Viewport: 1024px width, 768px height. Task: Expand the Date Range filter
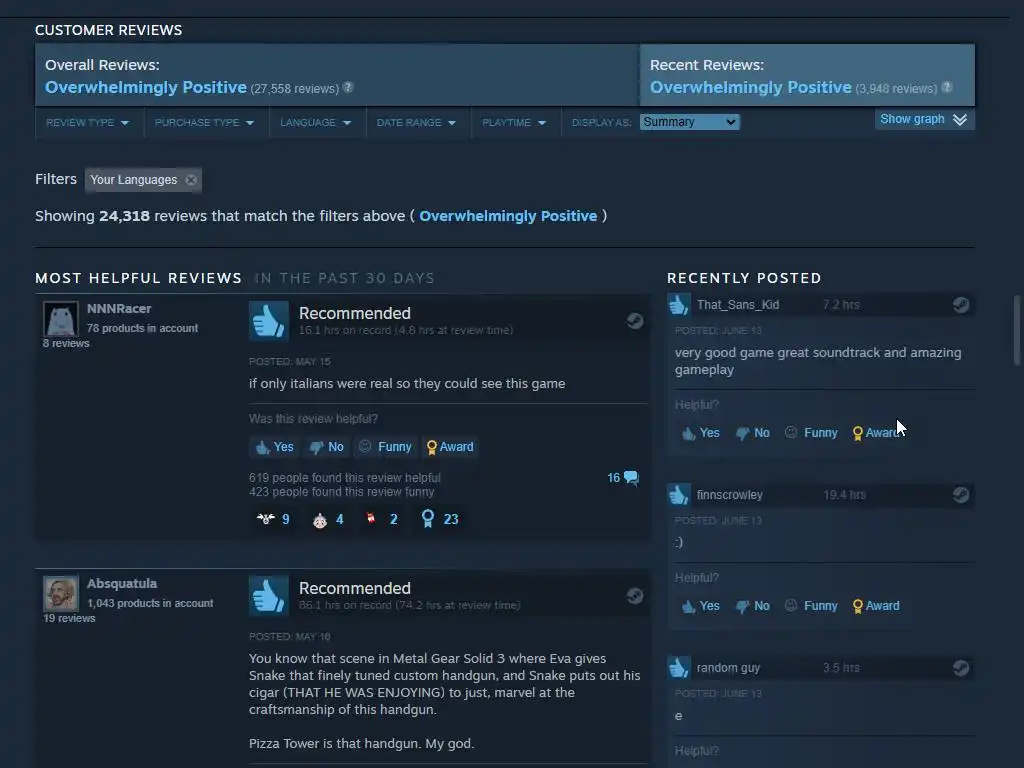click(417, 123)
